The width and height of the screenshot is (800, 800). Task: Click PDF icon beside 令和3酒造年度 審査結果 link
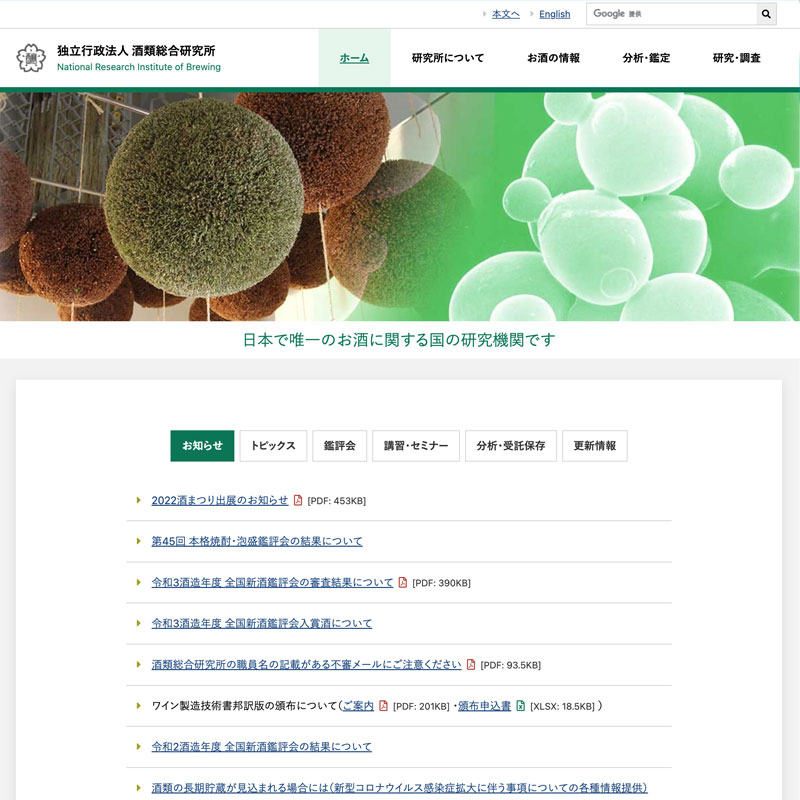click(x=403, y=582)
